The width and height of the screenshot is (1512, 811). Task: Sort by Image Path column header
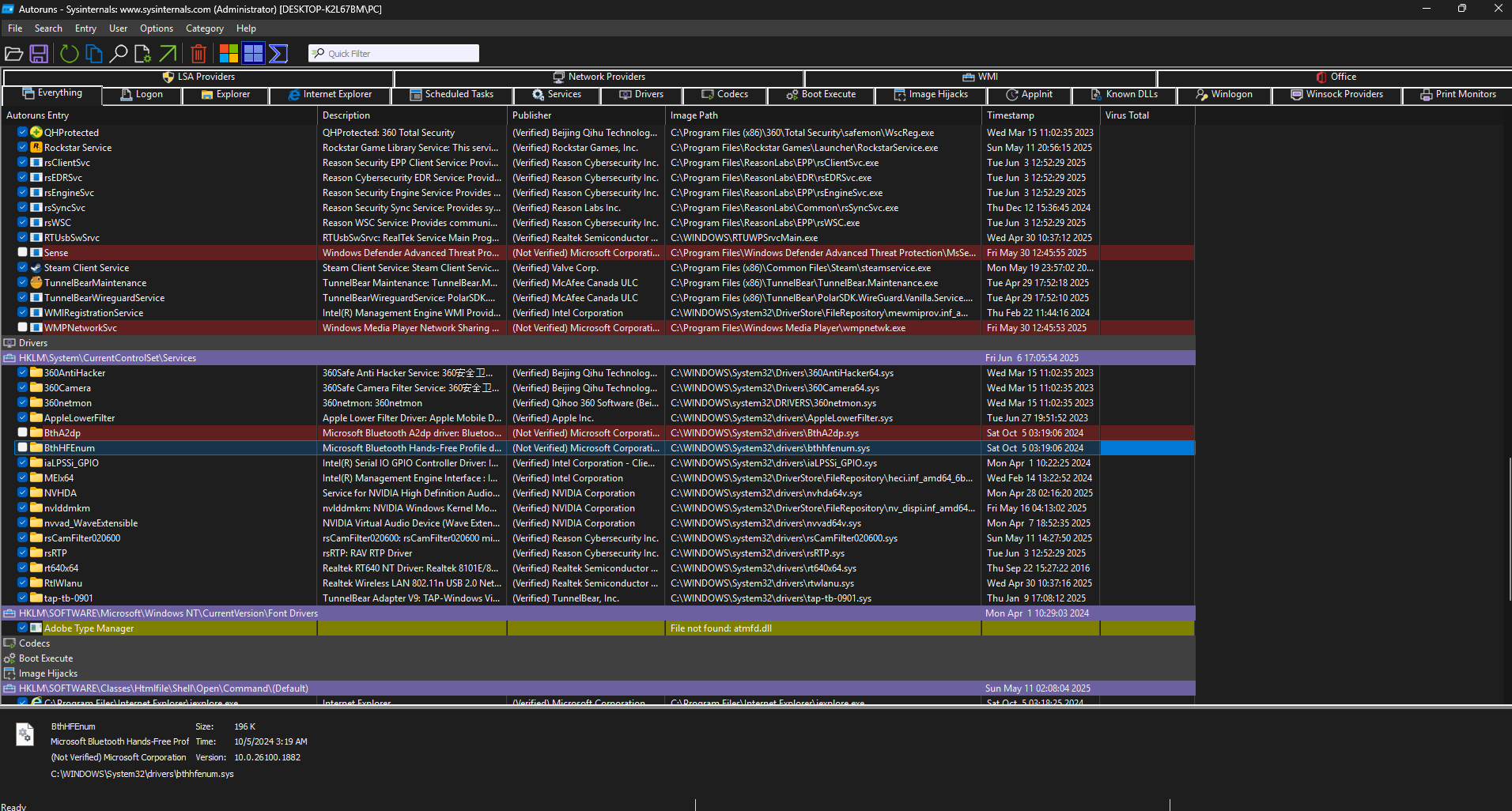(822, 115)
